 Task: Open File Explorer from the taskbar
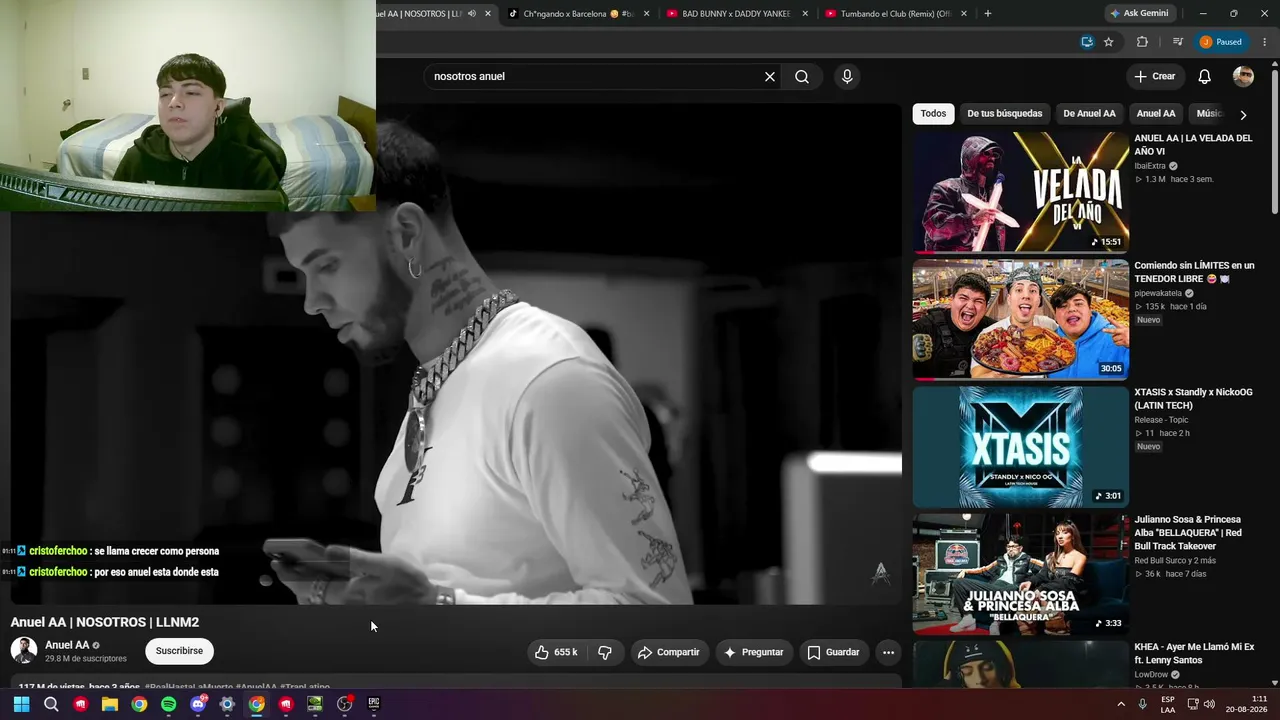(x=110, y=704)
